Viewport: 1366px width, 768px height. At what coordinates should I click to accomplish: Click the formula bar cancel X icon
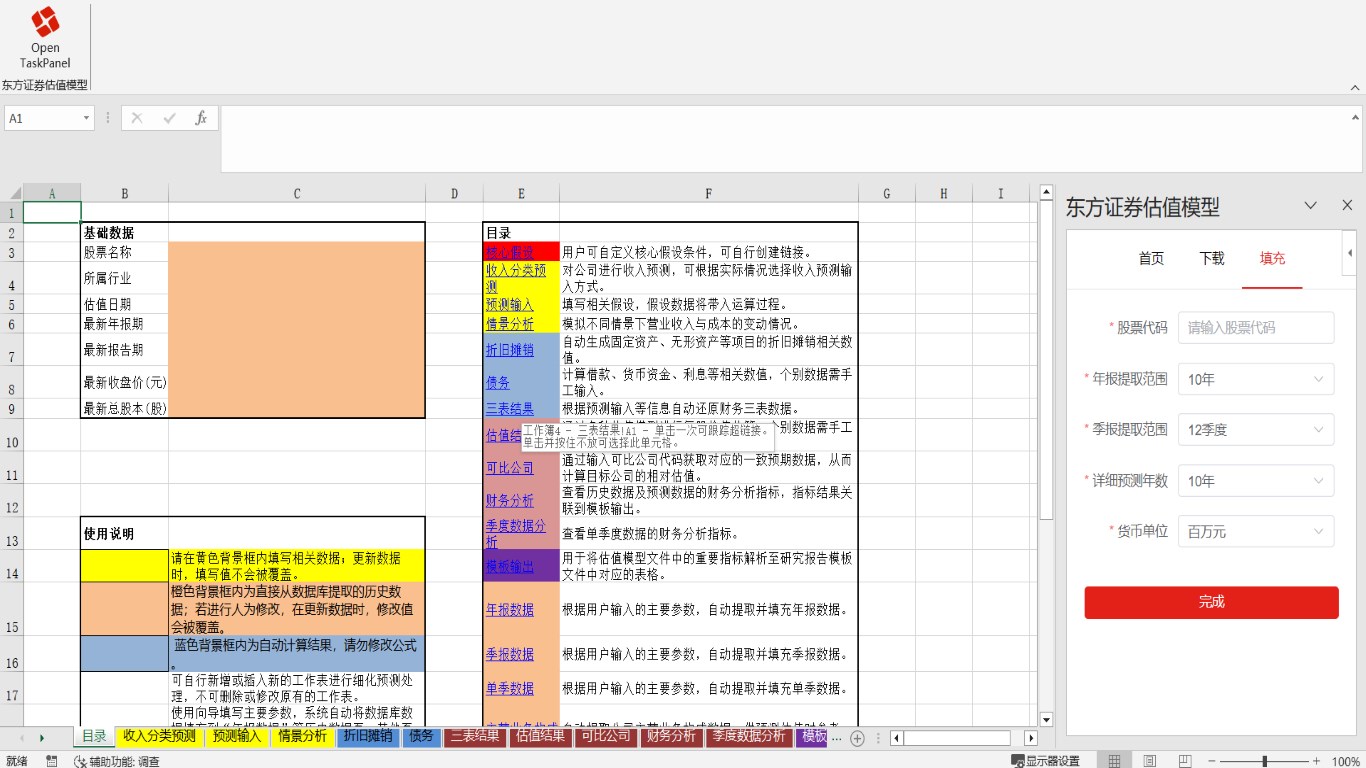point(137,118)
